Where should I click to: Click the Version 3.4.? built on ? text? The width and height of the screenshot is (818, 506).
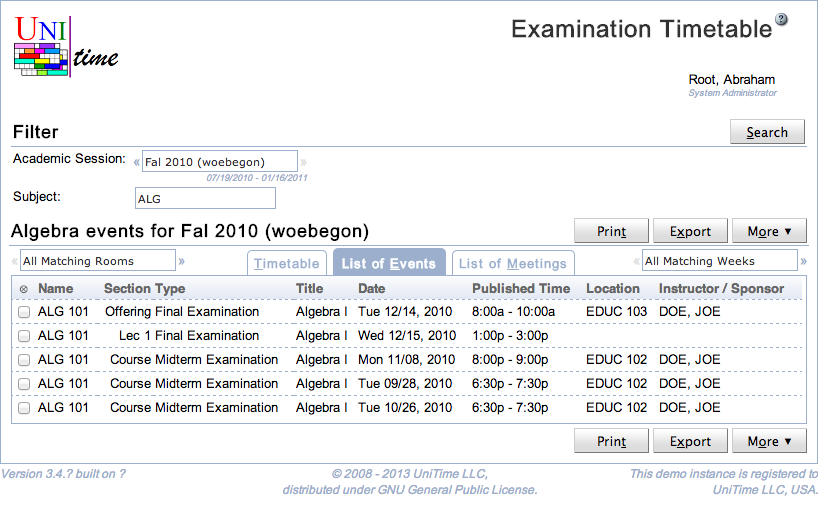point(63,474)
